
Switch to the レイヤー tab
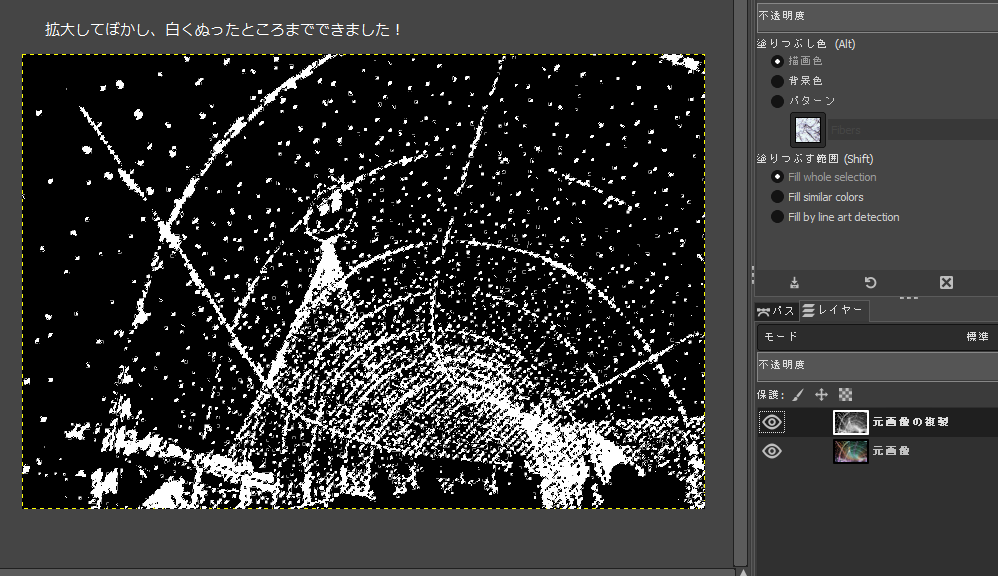[x=833, y=311]
